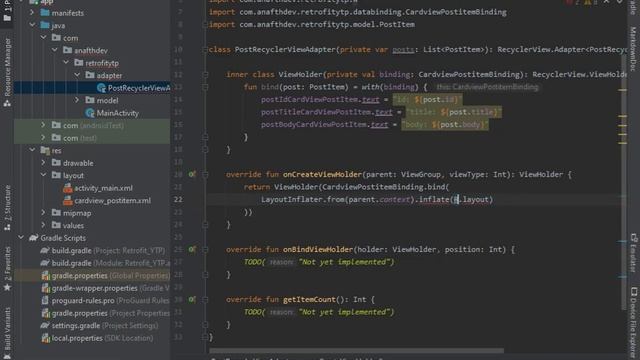Expand the drawable folder

click(43, 163)
